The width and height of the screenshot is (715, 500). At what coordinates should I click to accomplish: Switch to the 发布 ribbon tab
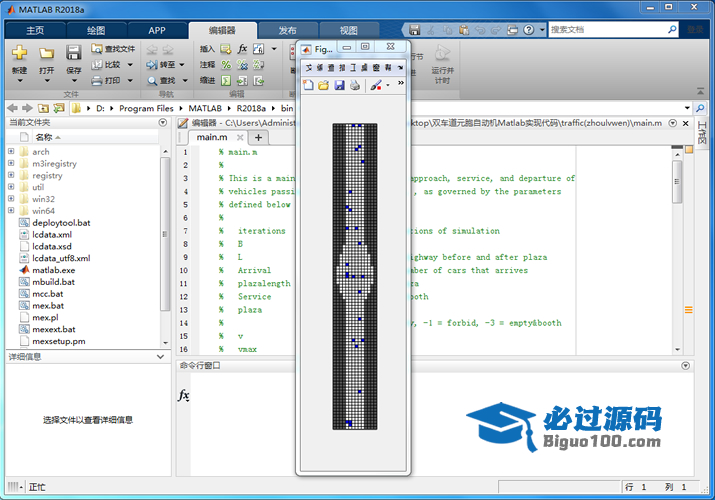pyautogui.click(x=288, y=31)
